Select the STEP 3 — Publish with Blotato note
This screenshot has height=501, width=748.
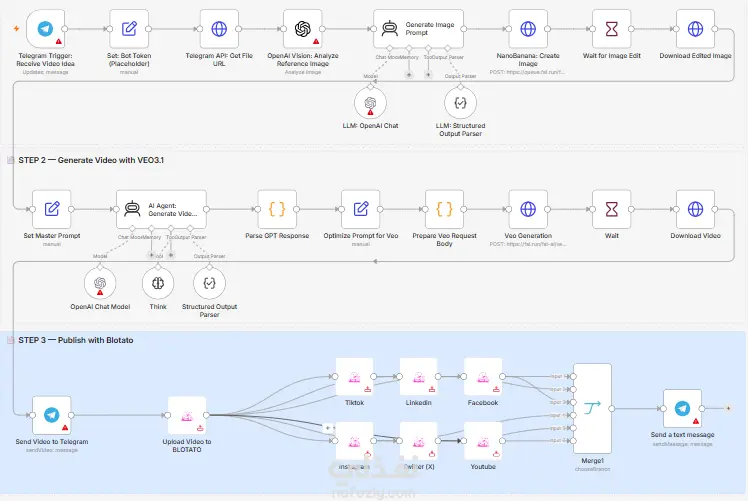point(76,340)
